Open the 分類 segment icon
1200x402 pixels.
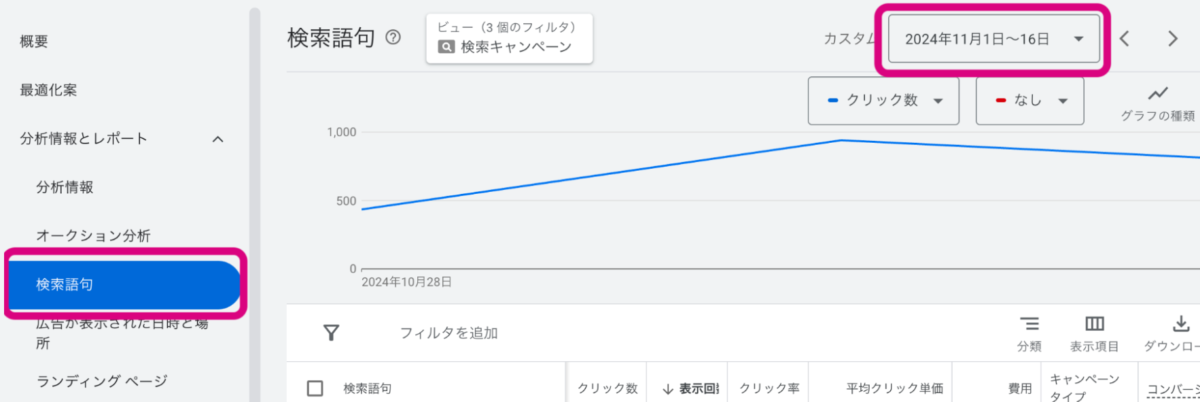click(1029, 324)
